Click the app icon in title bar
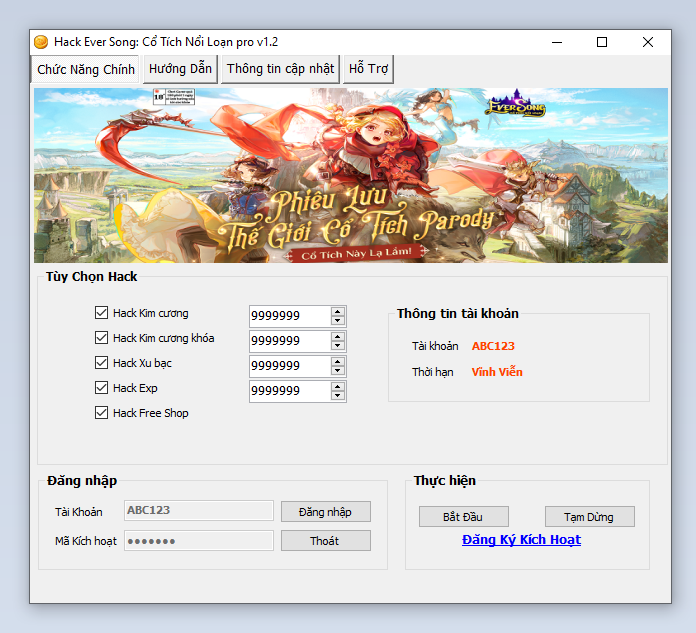696x633 pixels. point(41,42)
